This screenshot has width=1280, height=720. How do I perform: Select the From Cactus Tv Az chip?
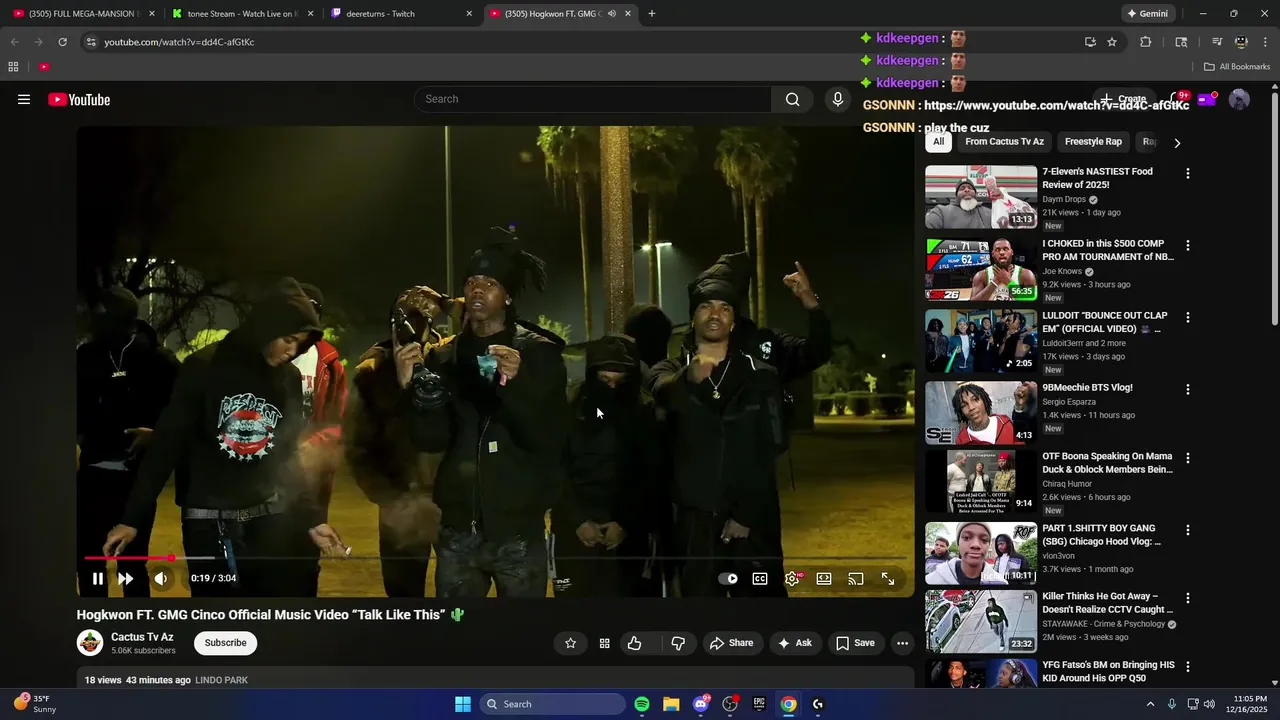1004,142
